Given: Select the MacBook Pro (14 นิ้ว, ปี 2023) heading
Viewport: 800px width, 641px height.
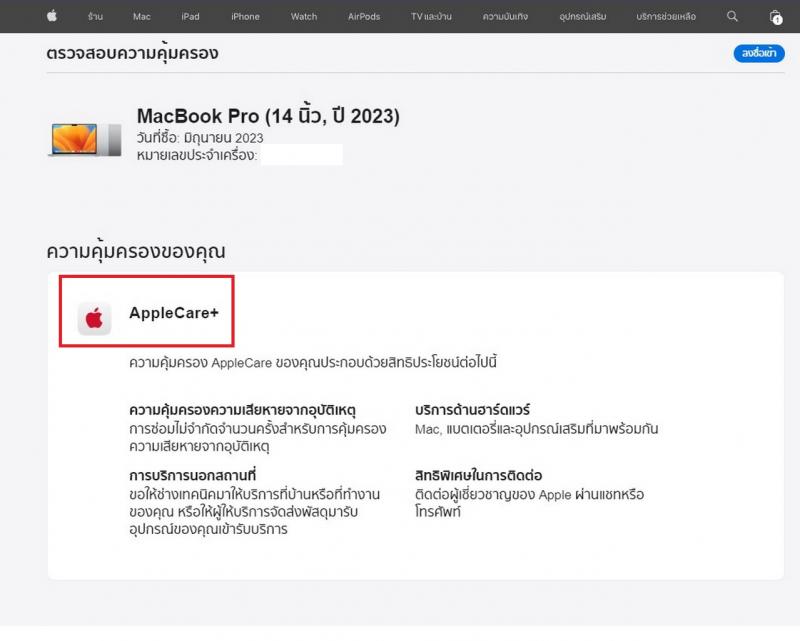Looking at the screenshot, I should coord(268,116).
